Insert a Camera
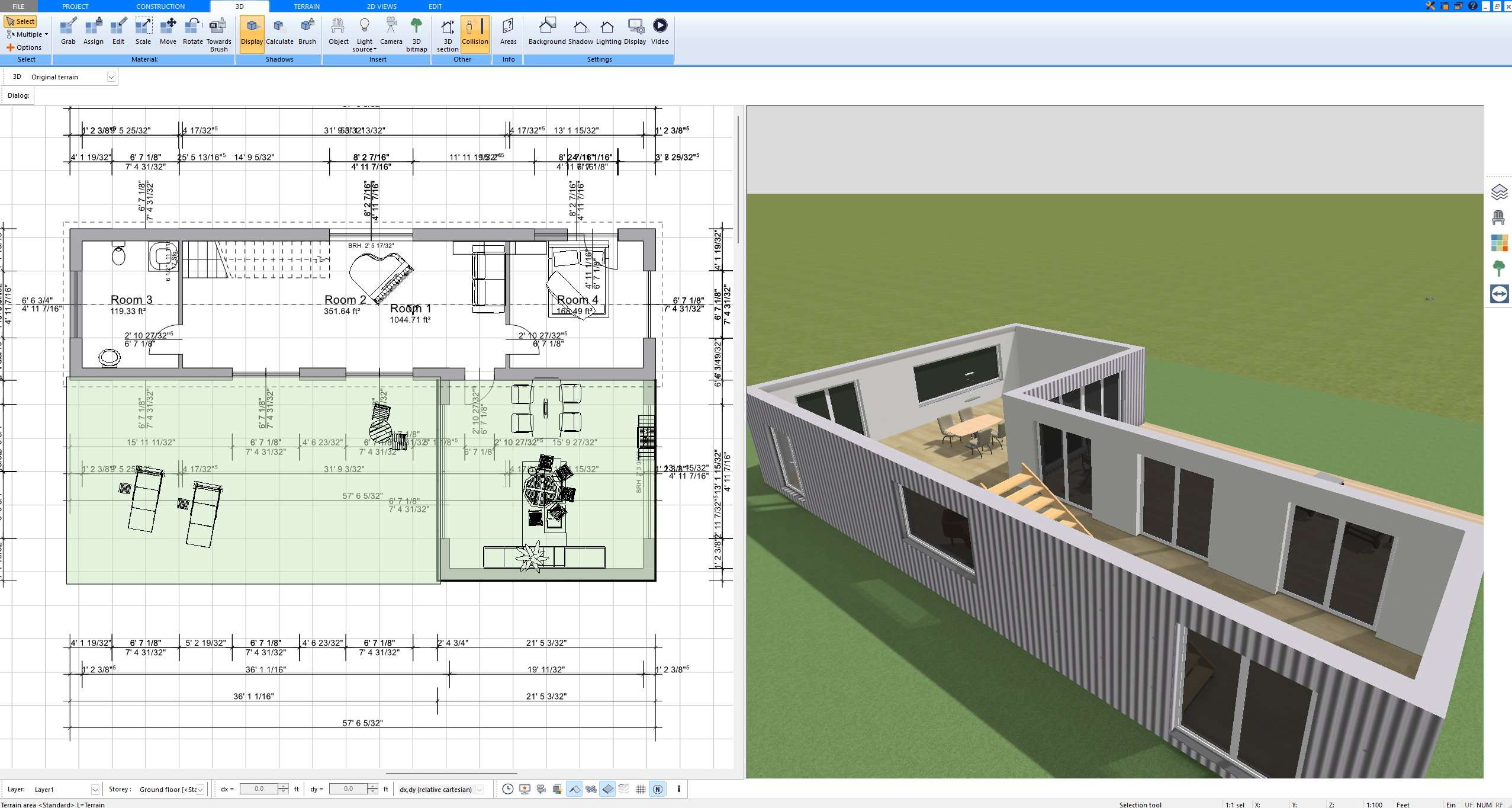Image resolution: width=1512 pixels, height=808 pixels. [391, 31]
